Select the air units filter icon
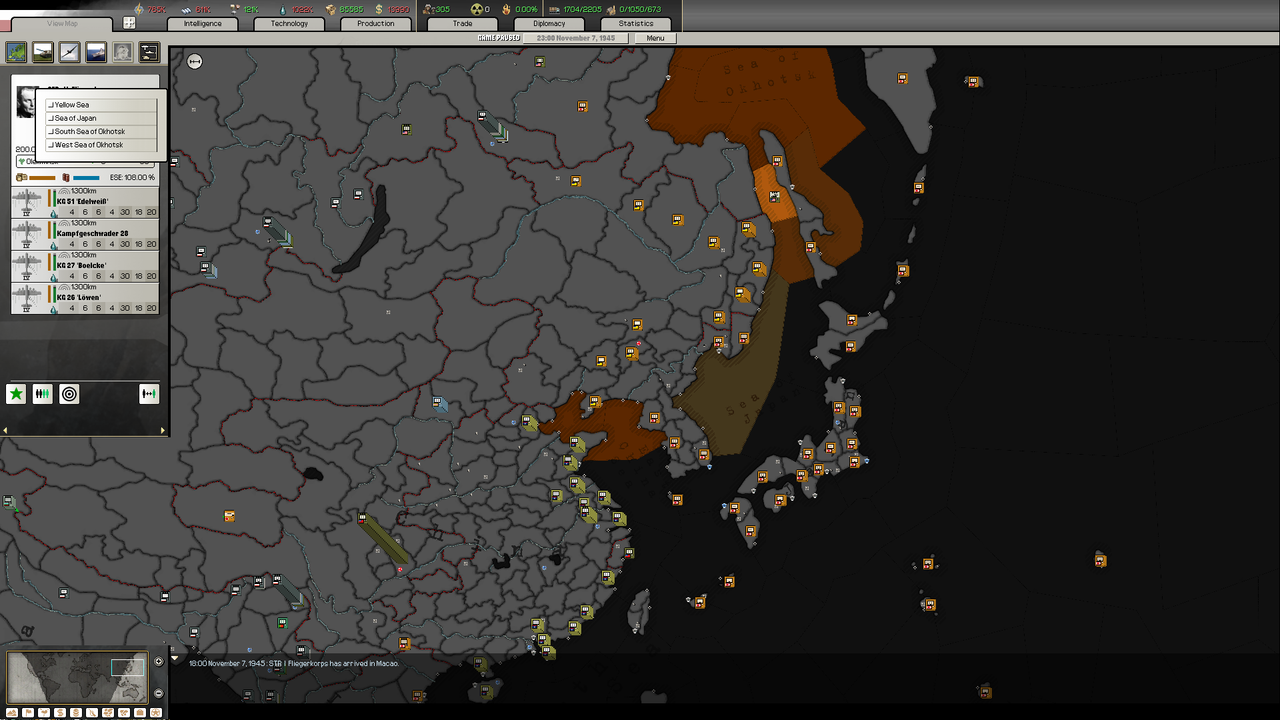Screen dimensions: 1280x720 69,52
